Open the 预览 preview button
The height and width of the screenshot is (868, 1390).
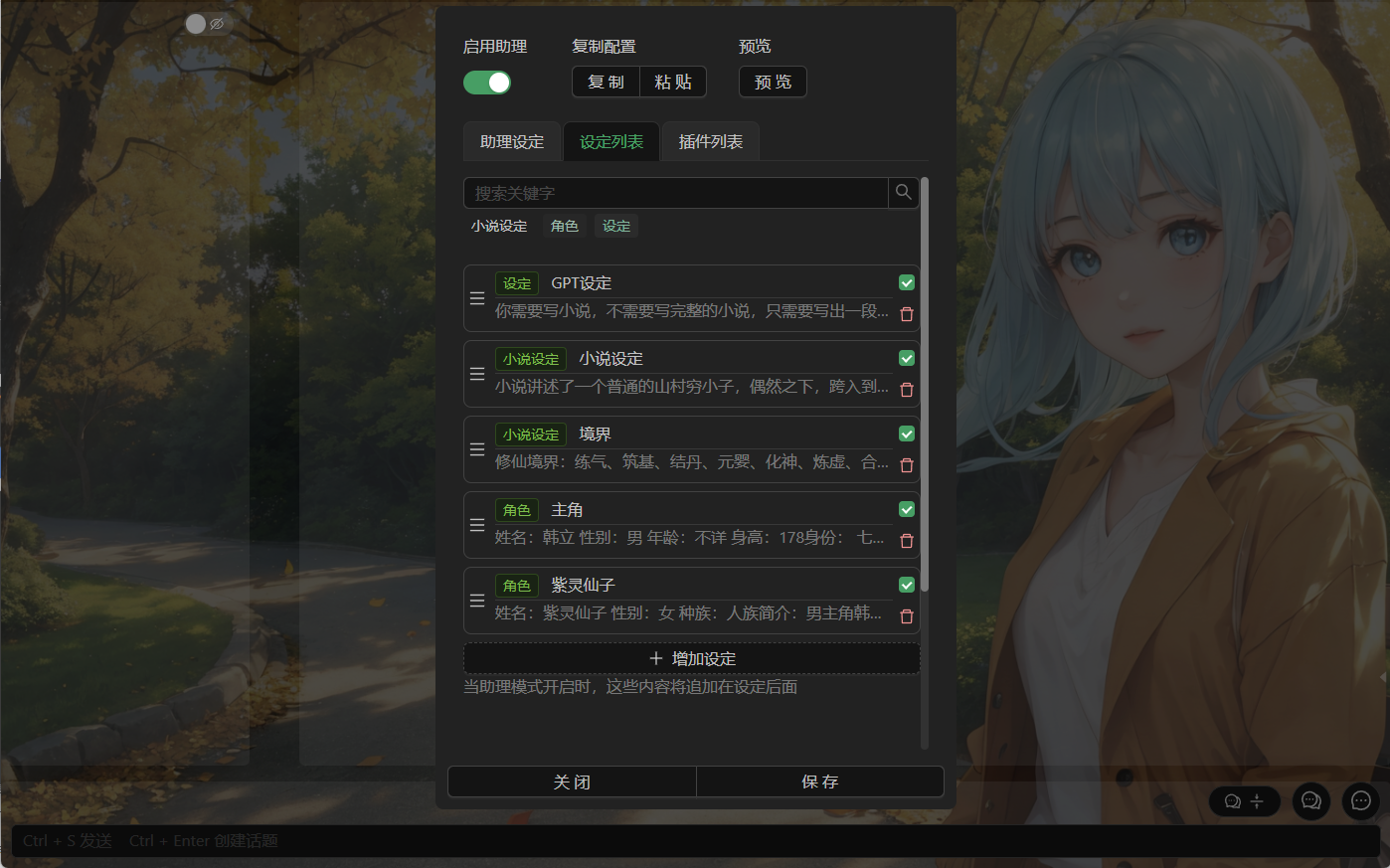[x=773, y=82]
